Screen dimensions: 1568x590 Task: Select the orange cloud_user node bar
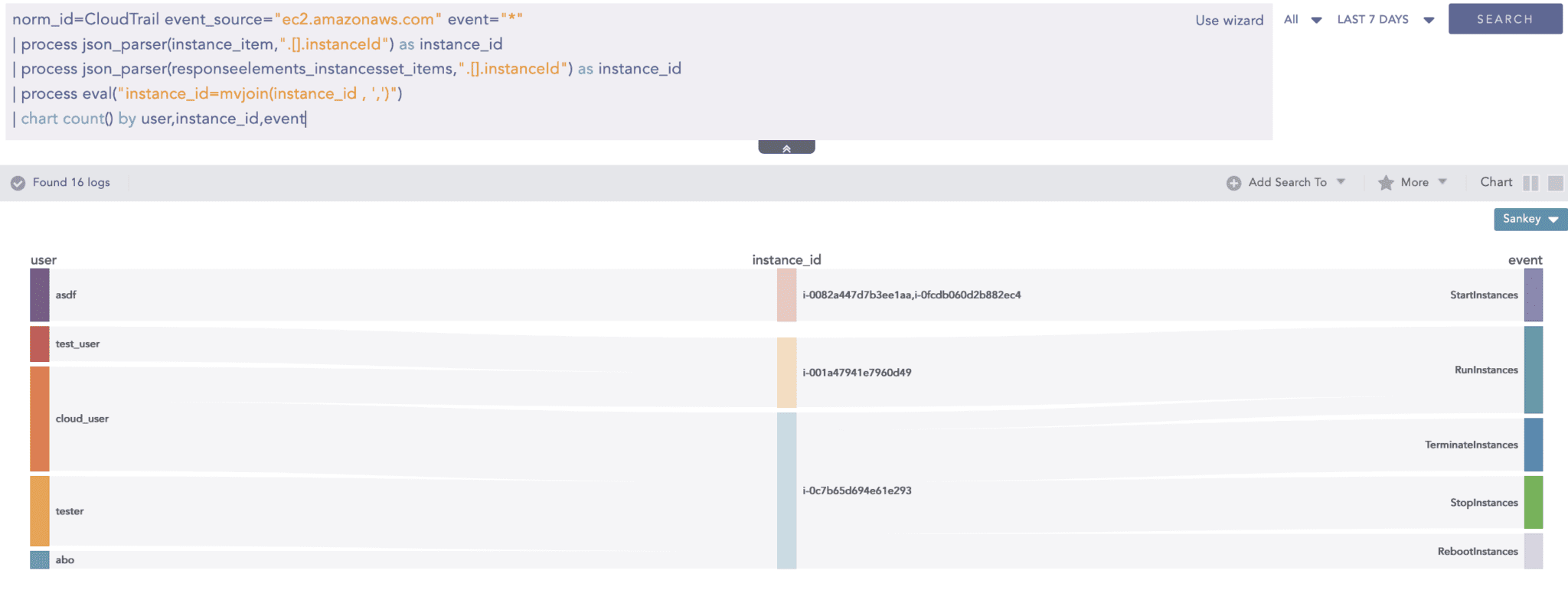(x=40, y=419)
